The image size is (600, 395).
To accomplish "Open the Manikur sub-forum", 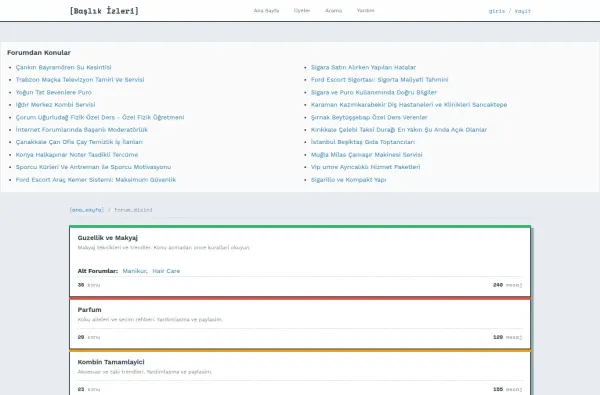I will 134,271.
